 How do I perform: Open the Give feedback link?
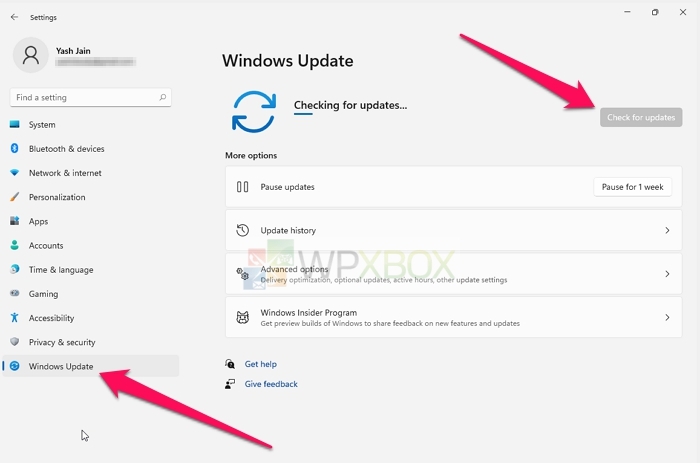271,384
